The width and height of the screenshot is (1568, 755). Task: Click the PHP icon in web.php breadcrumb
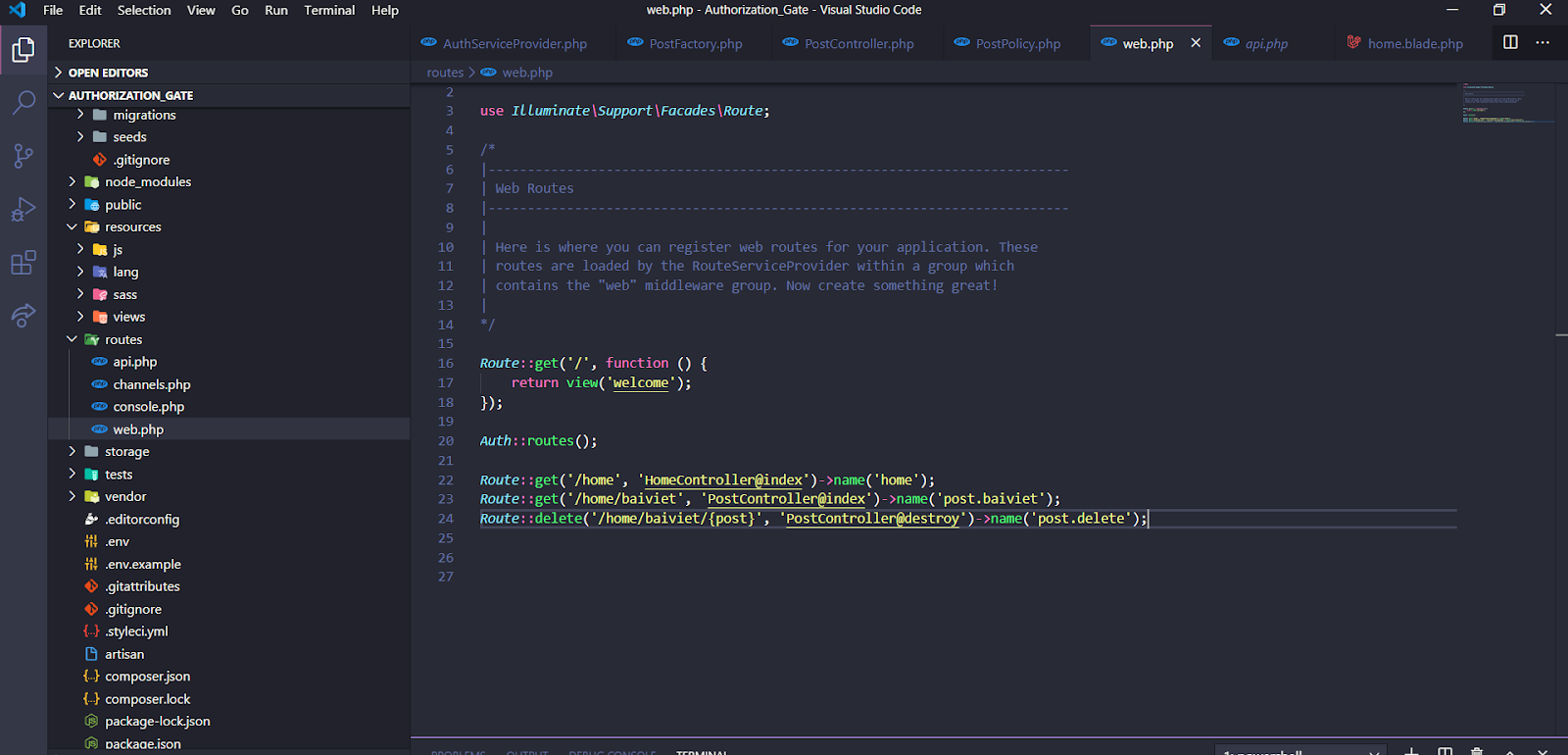point(488,72)
